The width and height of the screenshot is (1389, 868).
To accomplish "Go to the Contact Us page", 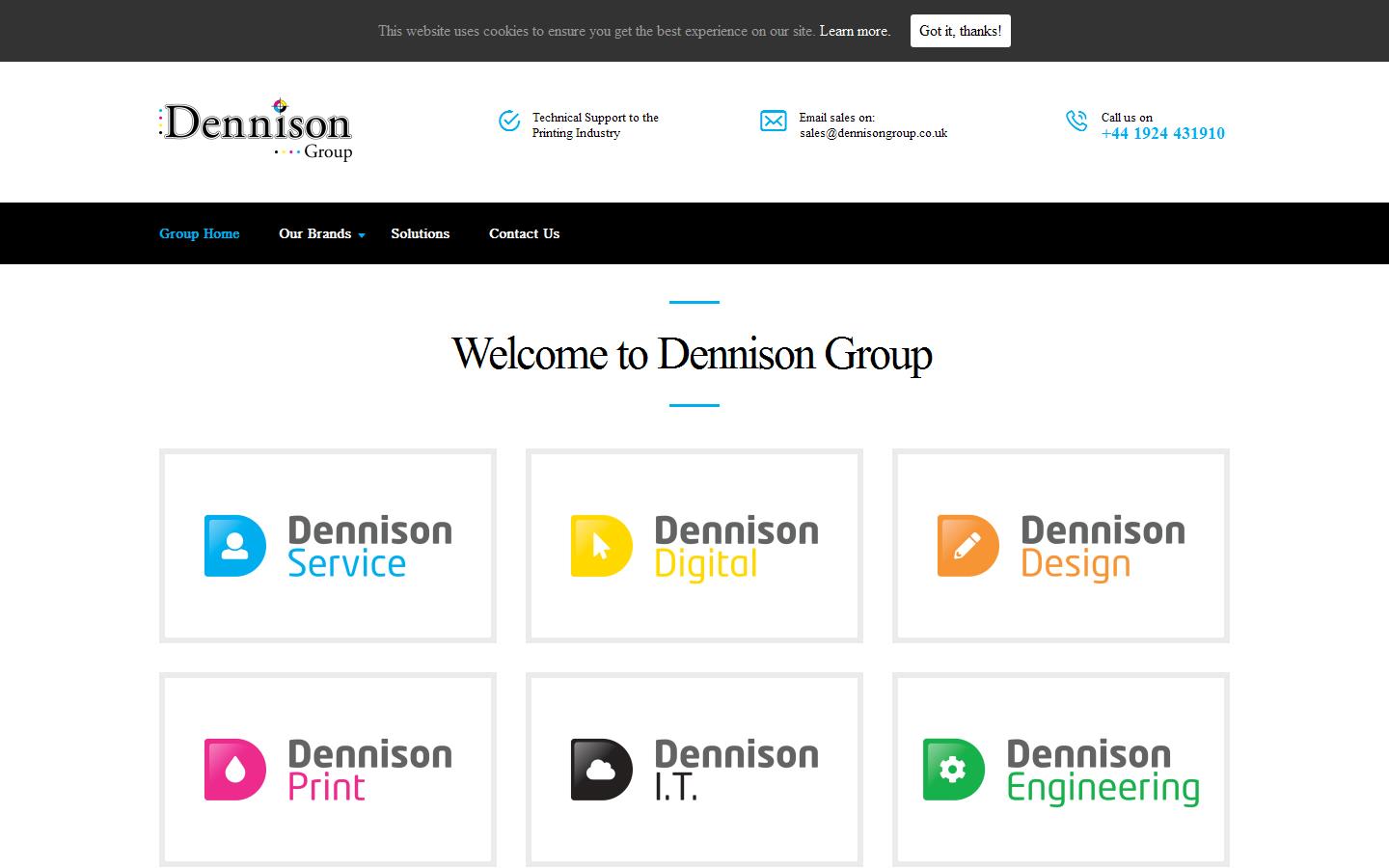I will pos(524,233).
